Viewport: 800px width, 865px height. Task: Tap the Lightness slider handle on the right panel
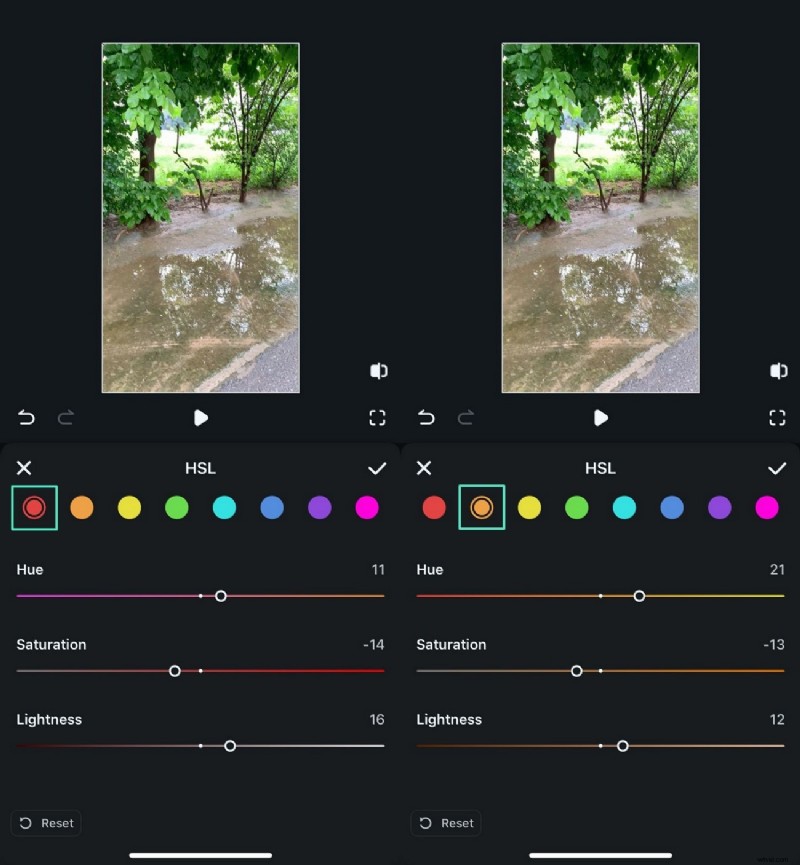click(x=623, y=746)
